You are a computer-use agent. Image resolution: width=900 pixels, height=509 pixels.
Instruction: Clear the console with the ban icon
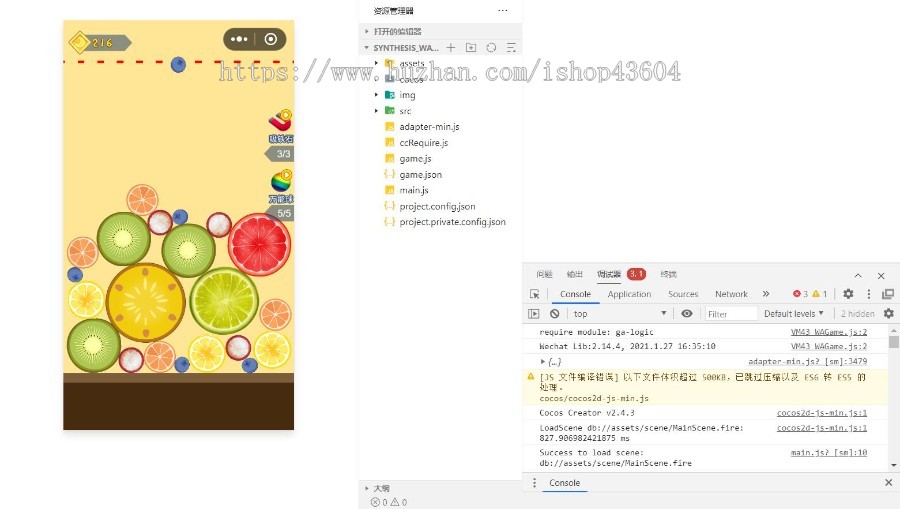[554, 314]
